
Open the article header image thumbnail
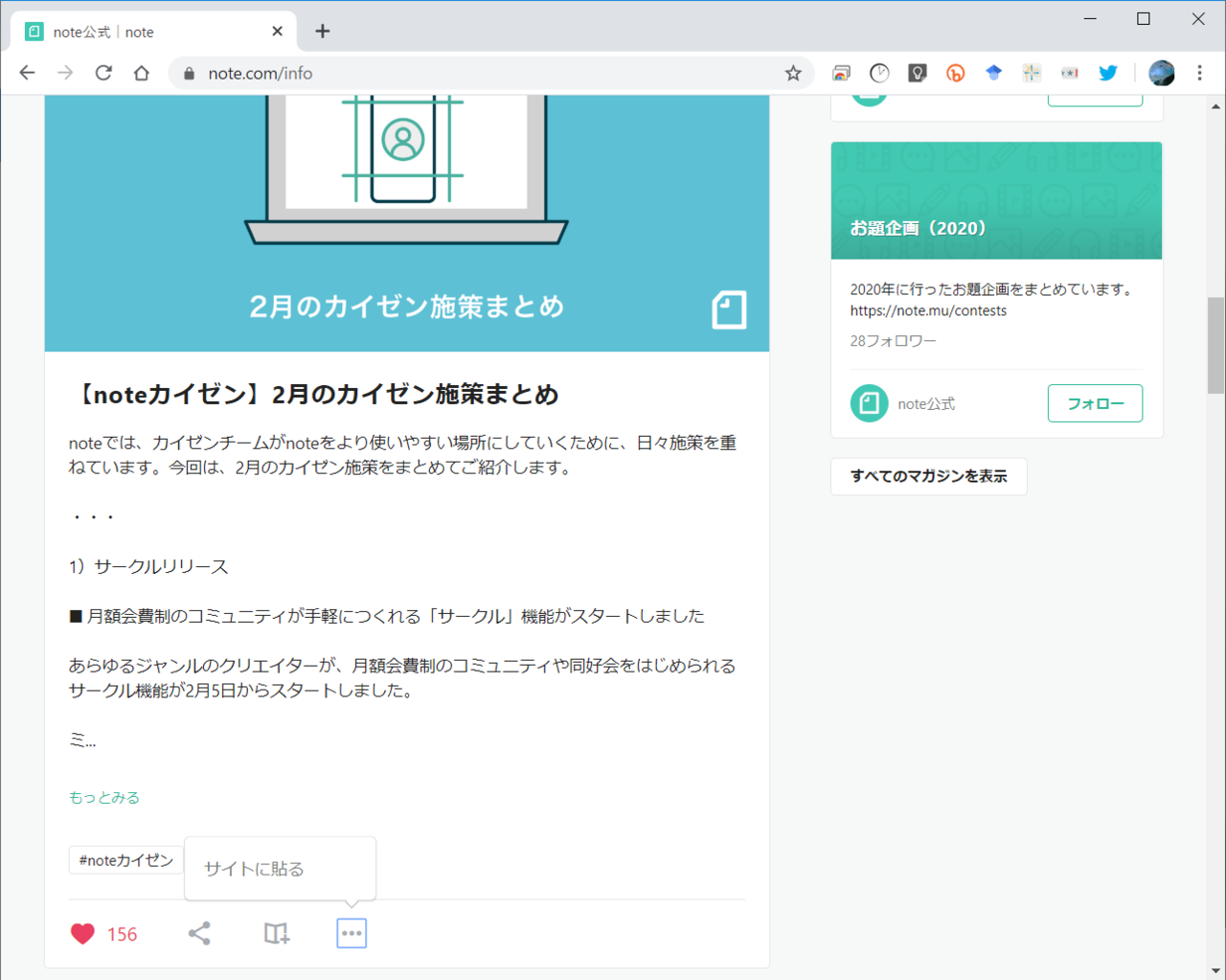coord(407,223)
